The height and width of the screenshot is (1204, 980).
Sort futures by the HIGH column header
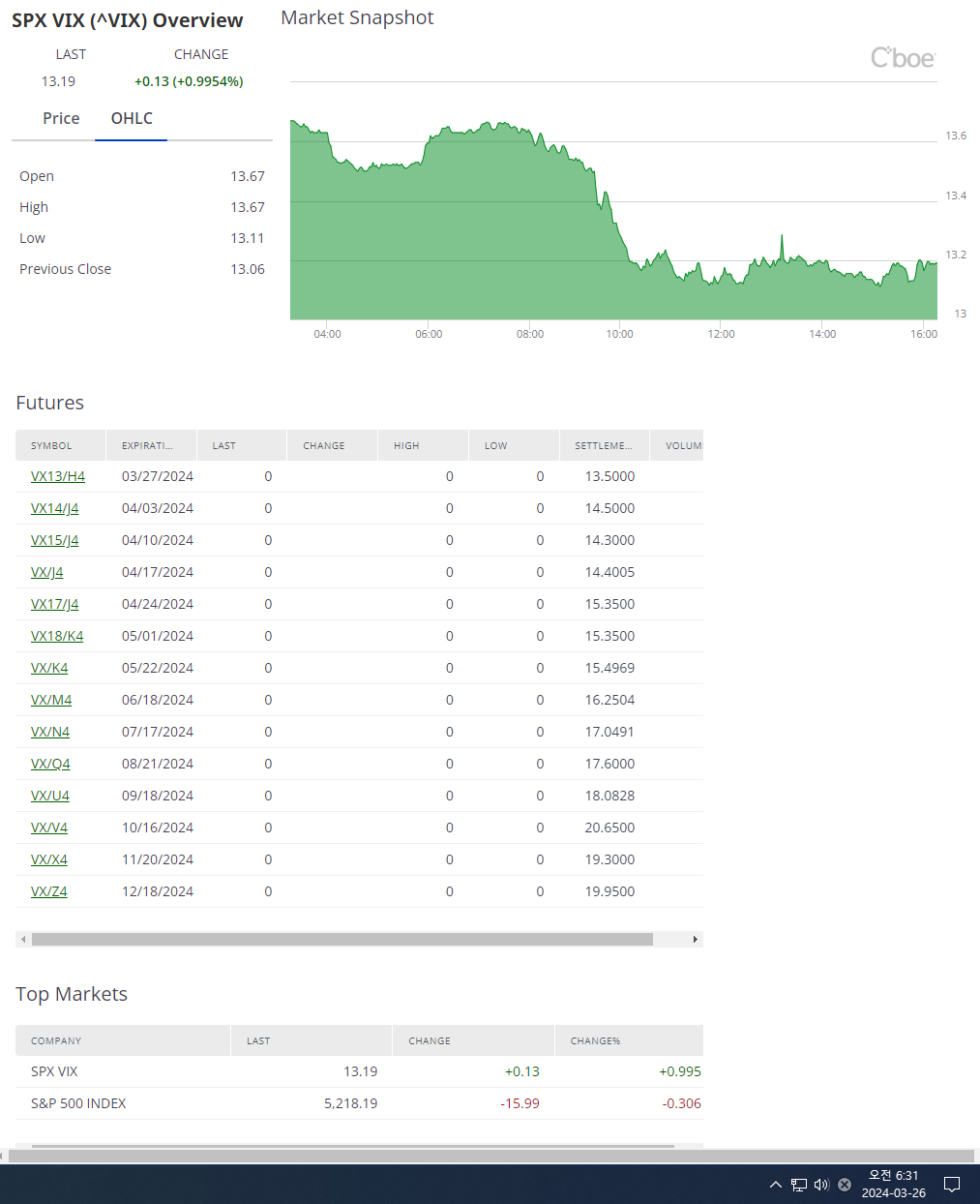(x=424, y=445)
